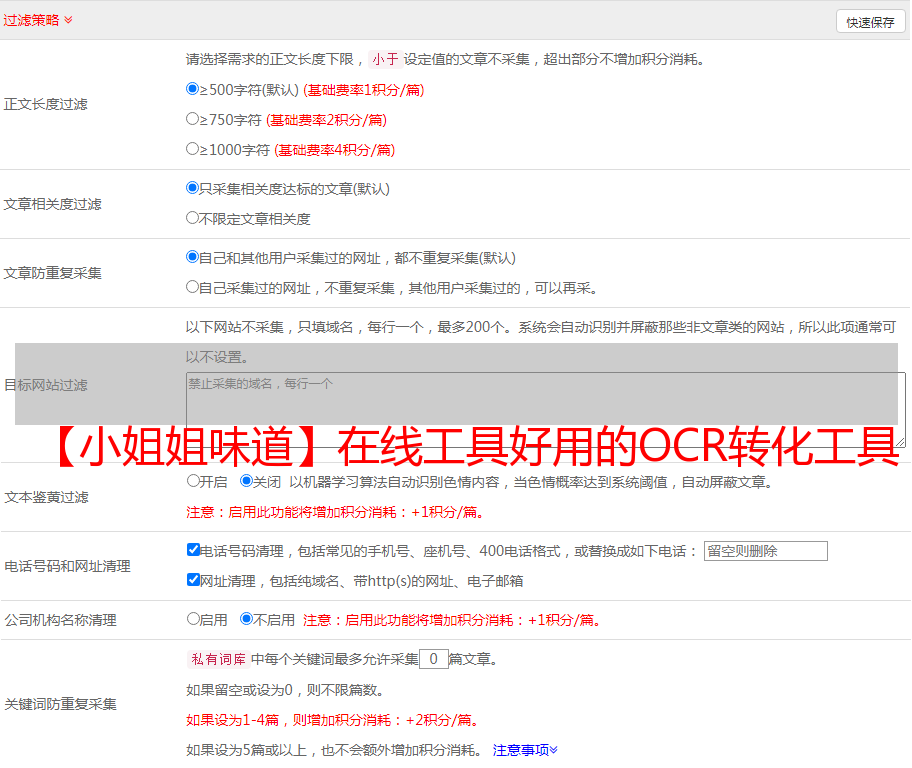Click the 小于 highlighted tag
Image resolution: width=912 pixels, height=768 pixels.
[385, 59]
